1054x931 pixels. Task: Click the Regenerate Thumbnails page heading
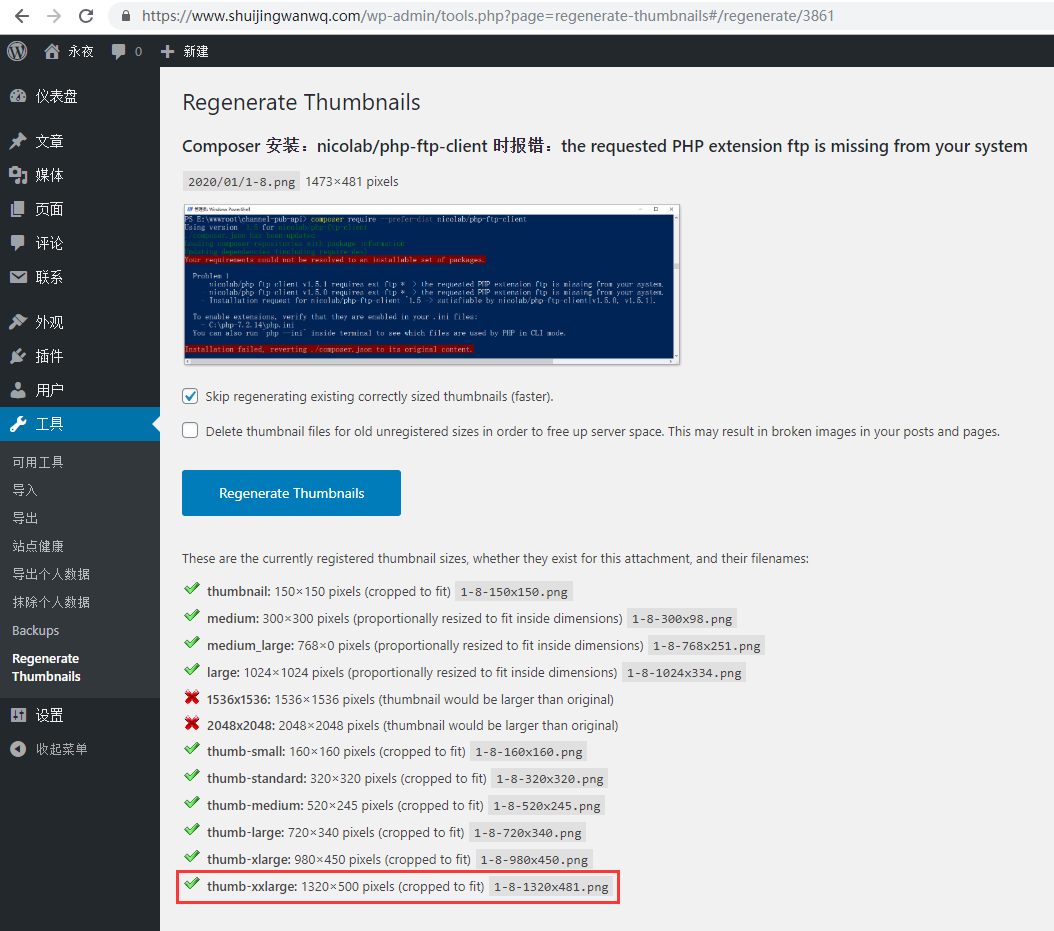point(301,102)
